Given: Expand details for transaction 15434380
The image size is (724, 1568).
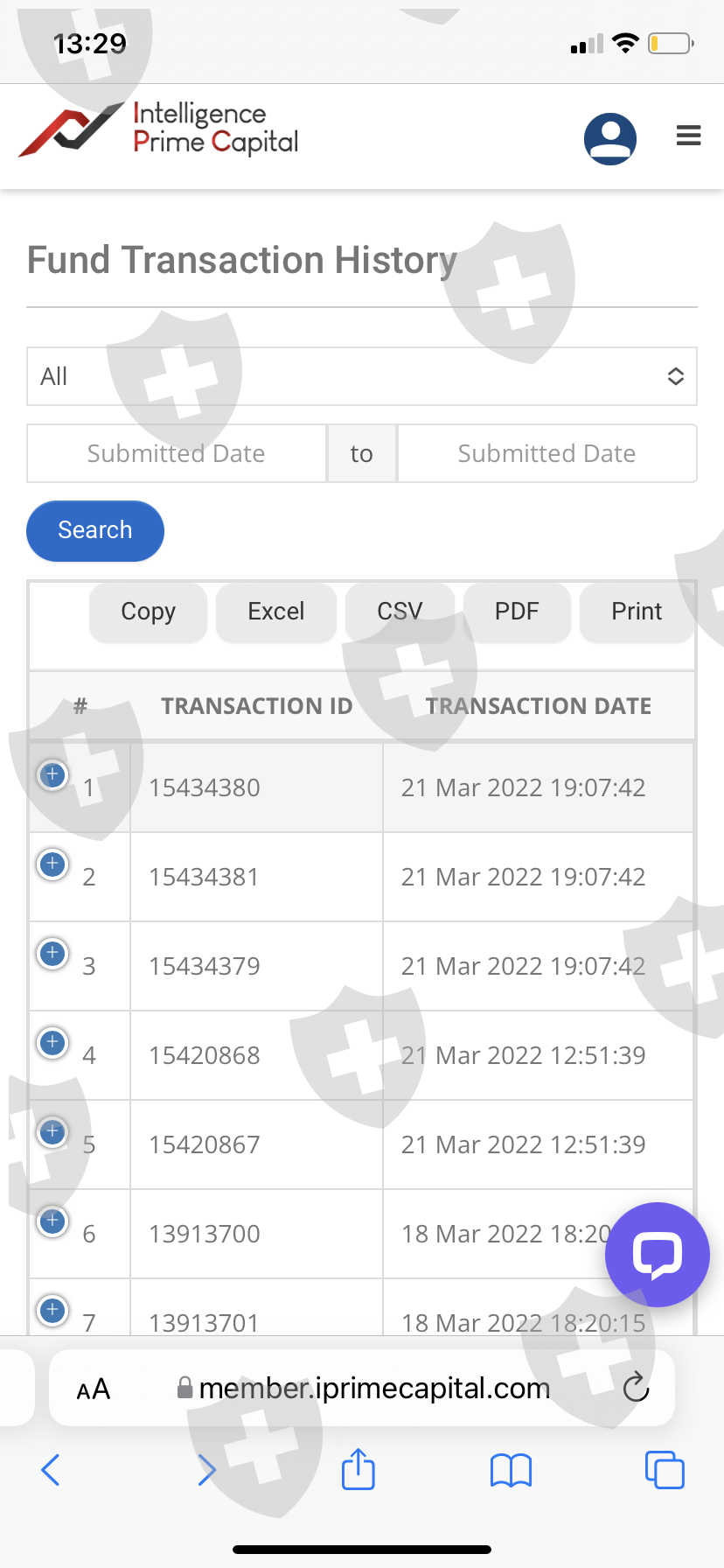Looking at the screenshot, I should [x=52, y=774].
